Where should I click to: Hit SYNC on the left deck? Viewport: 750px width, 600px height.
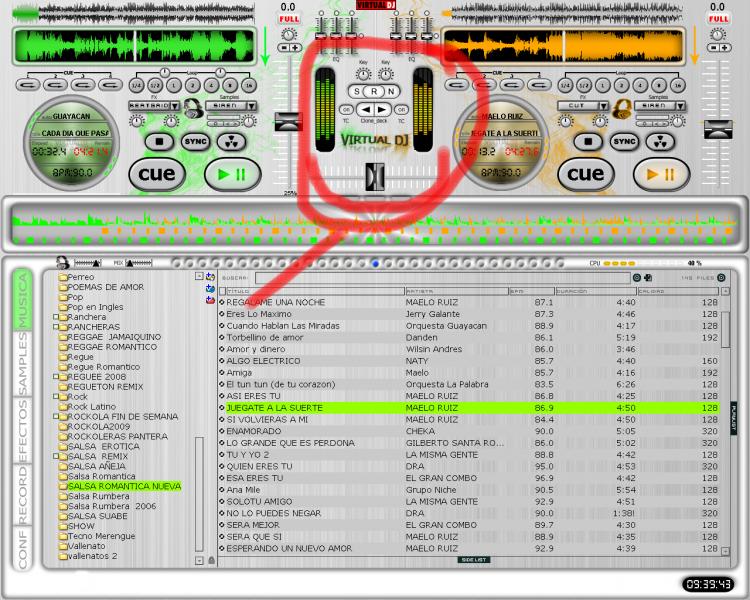click(x=195, y=142)
